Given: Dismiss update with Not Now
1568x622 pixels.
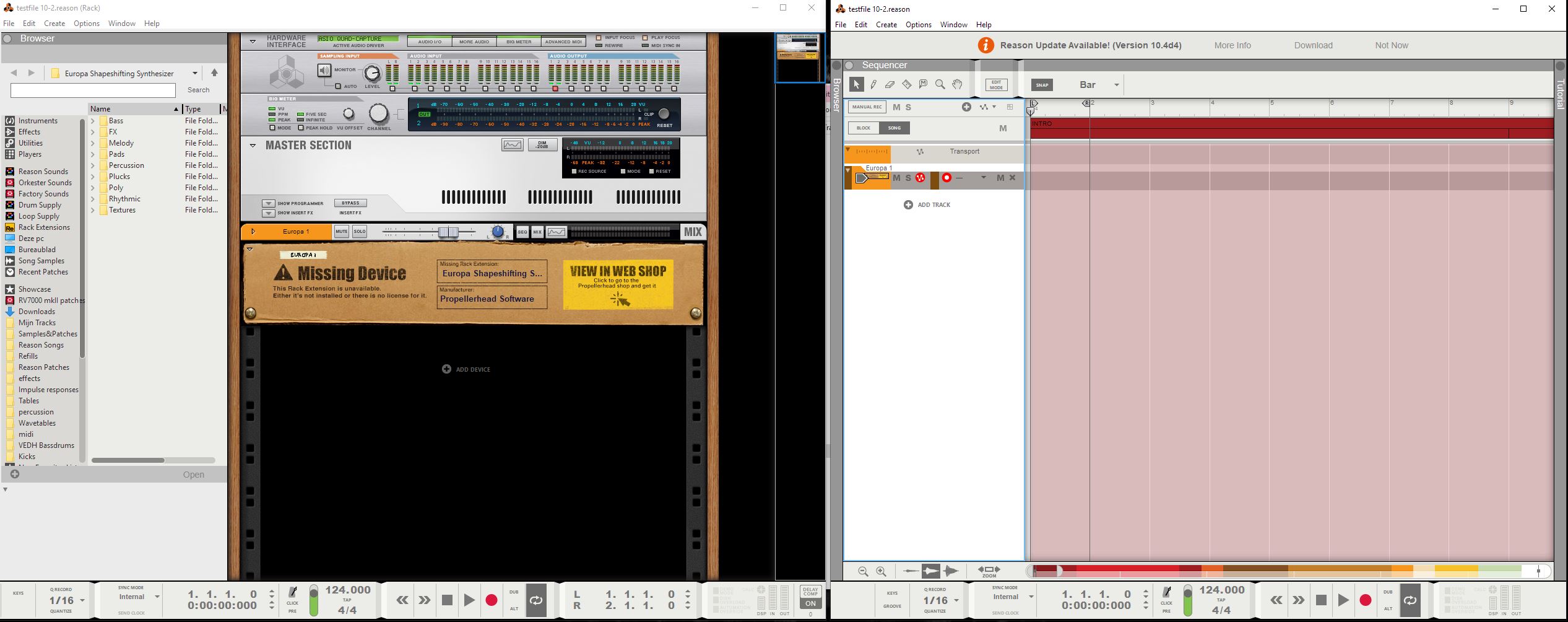Looking at the screenshot, I should 1392,45.
